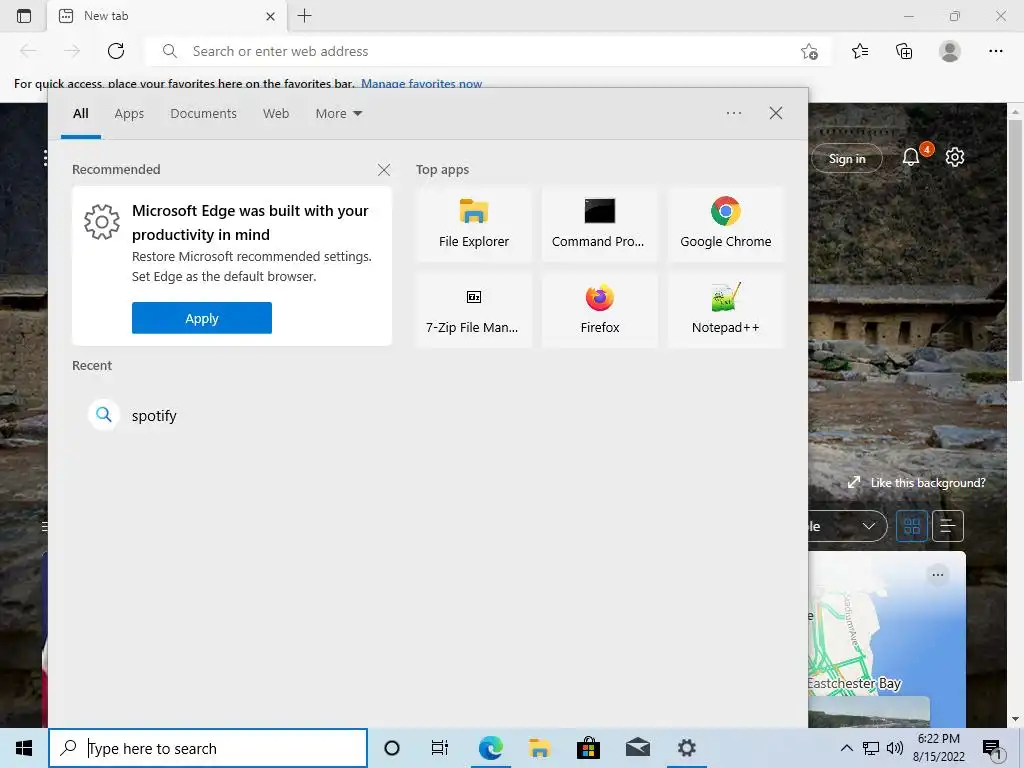Open File Explorer on taskbar
Viewport: 1024px width, 768px height.
539,748
